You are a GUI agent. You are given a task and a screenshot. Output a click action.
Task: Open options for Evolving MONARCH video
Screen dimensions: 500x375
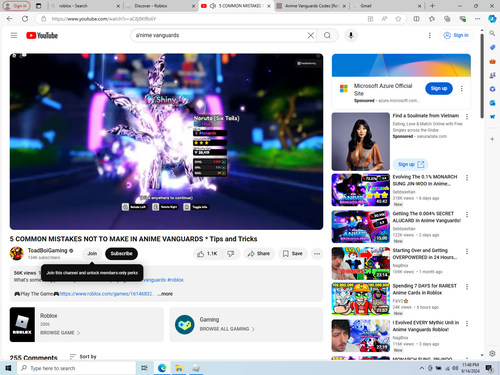467,178
